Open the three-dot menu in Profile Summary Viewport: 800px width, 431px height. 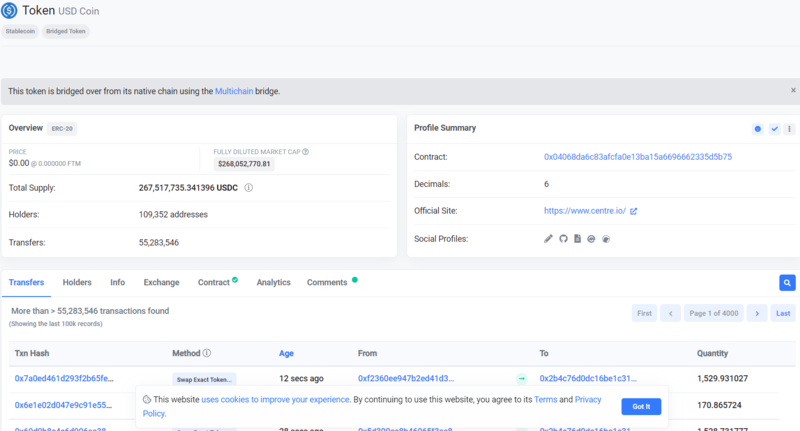[x=789, y=129]
